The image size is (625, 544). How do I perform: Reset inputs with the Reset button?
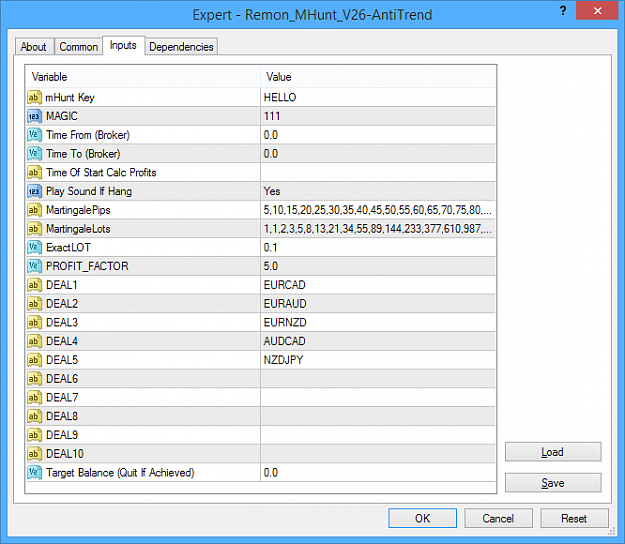pyautogui.click(x=574, y=518)
